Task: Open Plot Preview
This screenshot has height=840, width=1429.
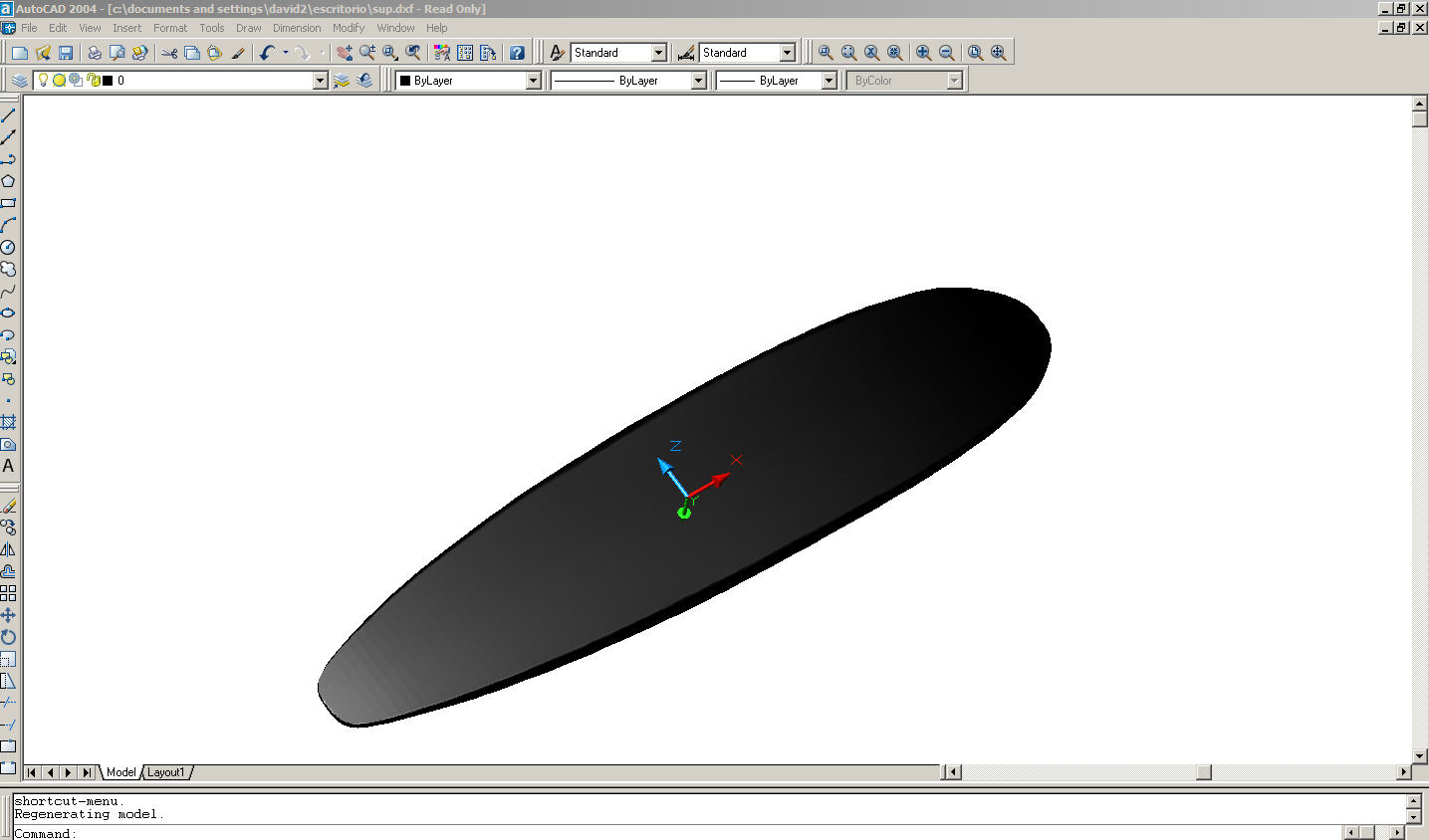Action: tap(118, 53)
